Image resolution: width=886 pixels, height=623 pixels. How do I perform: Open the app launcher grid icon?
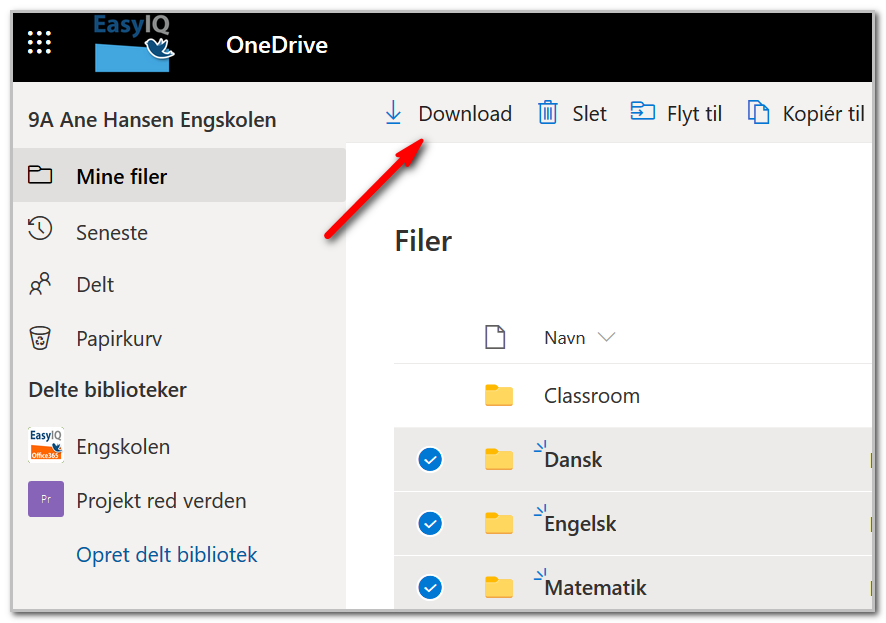[39, 42]
